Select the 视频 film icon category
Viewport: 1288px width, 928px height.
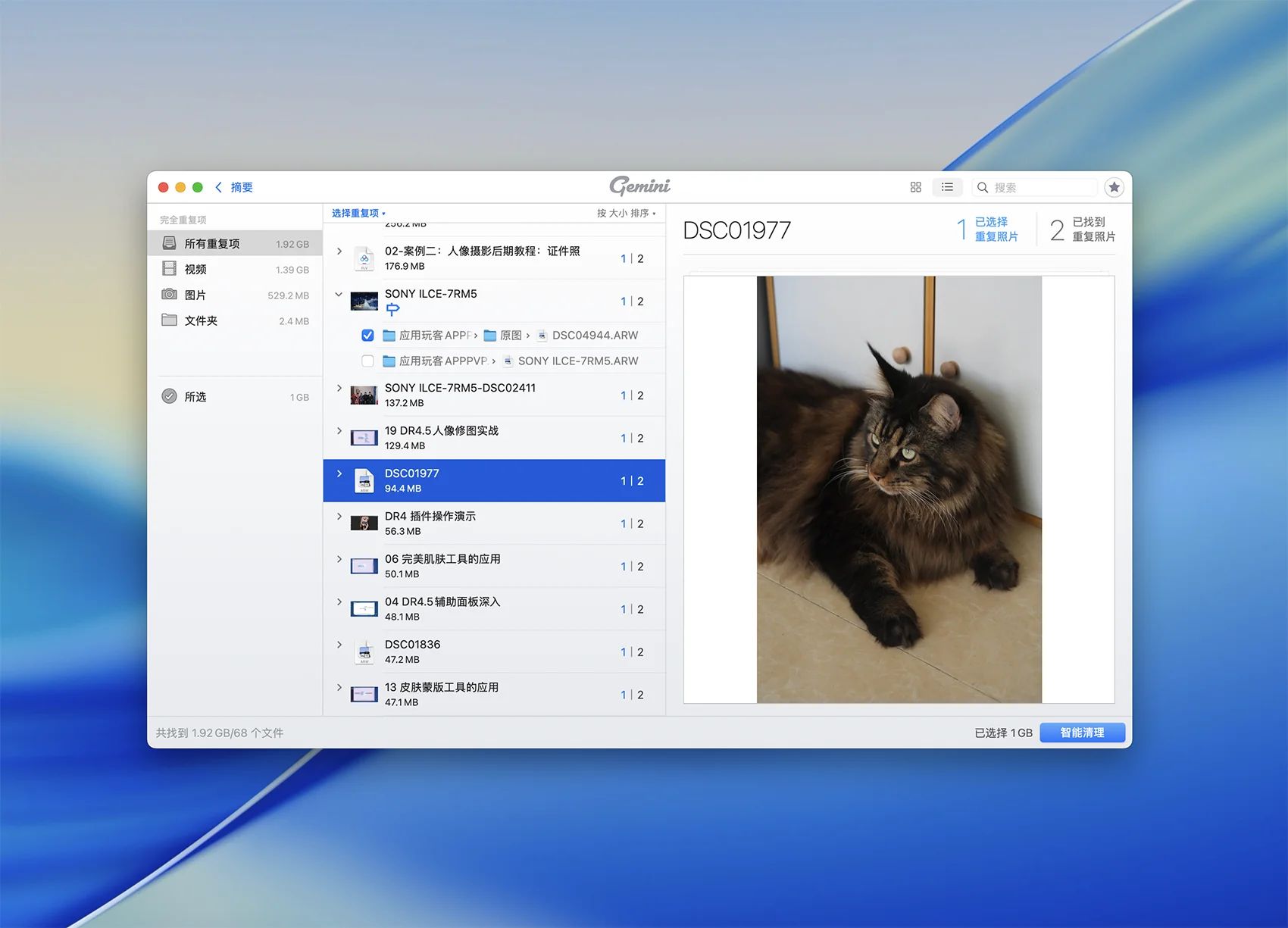point(170,269)
